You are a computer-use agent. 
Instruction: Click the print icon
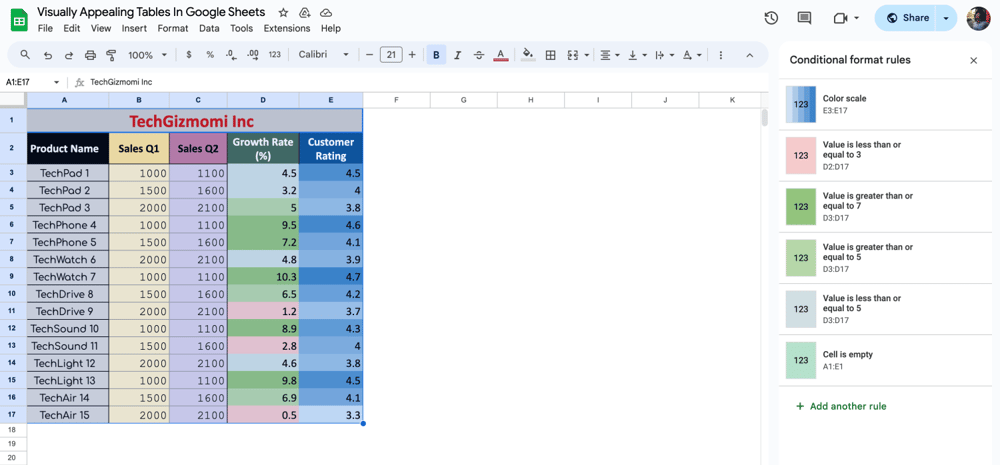[90, 55]
